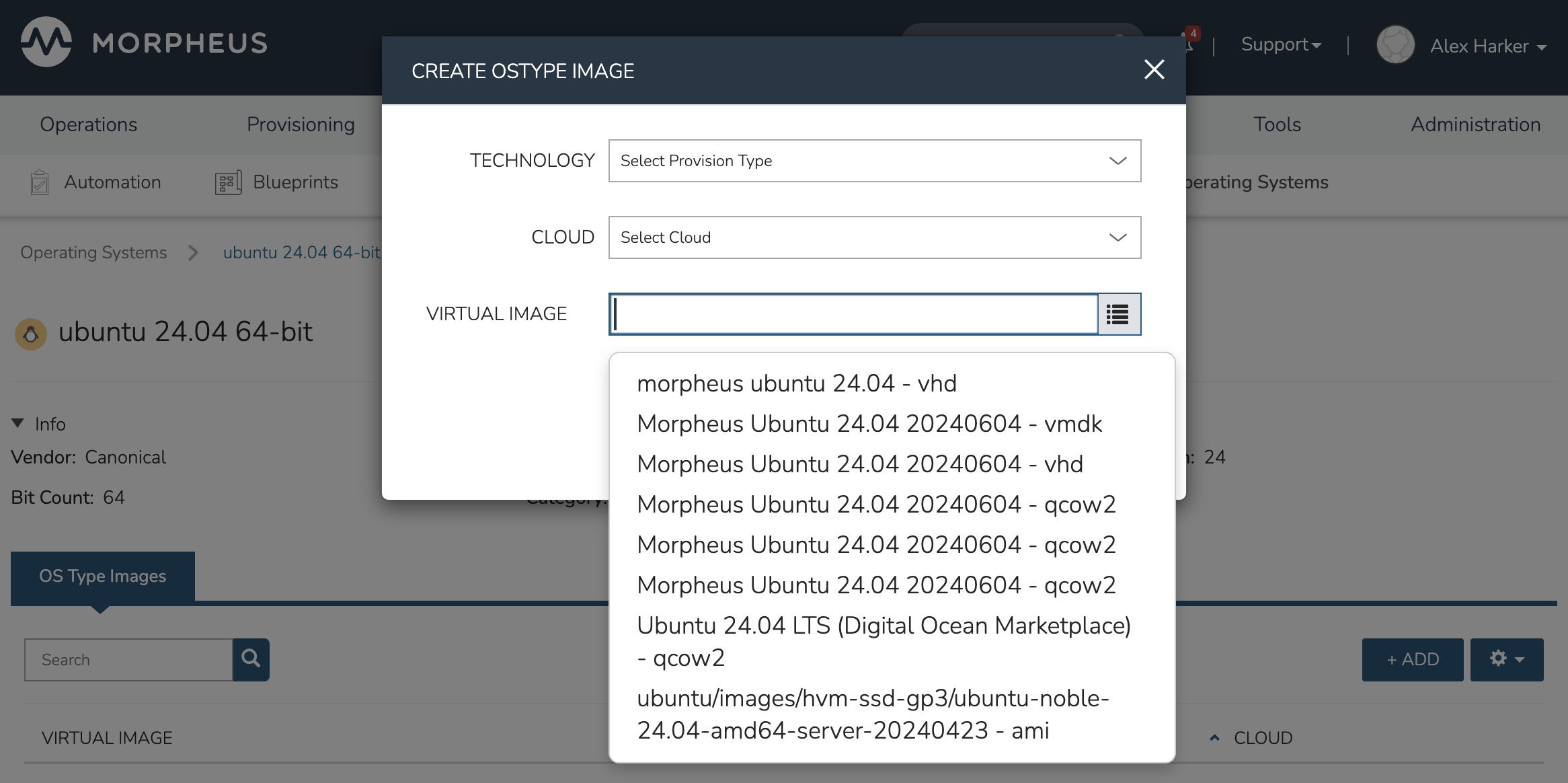Click the Morpheus logo icon
Viewport: 1568px width, 783px height.
46,42
